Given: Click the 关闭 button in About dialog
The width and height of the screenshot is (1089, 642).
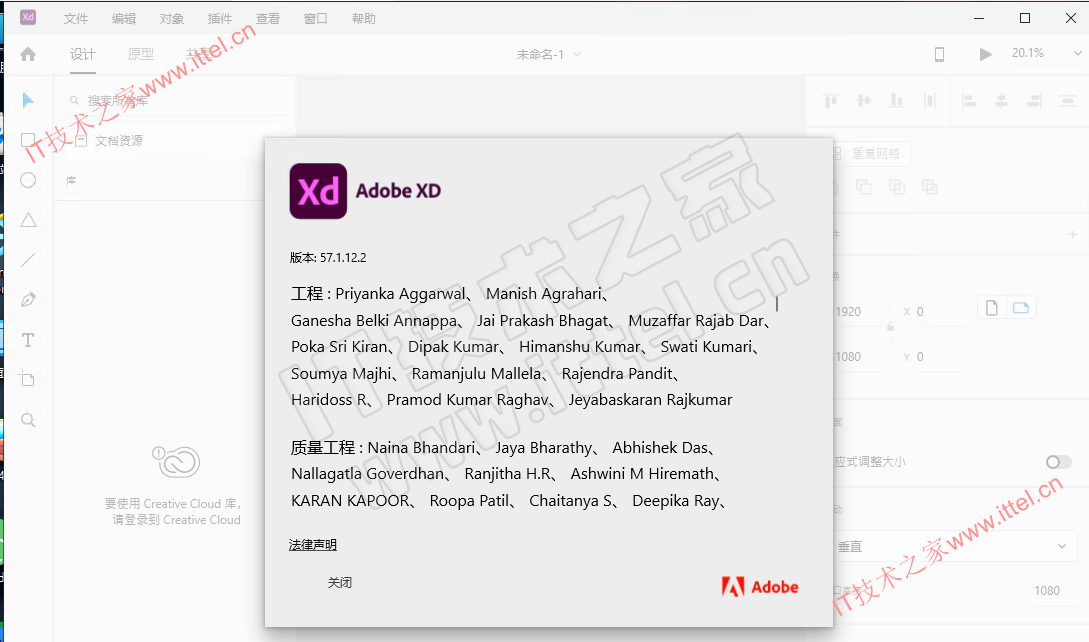Looking at the screenshot, I should (x=340, y=583).
